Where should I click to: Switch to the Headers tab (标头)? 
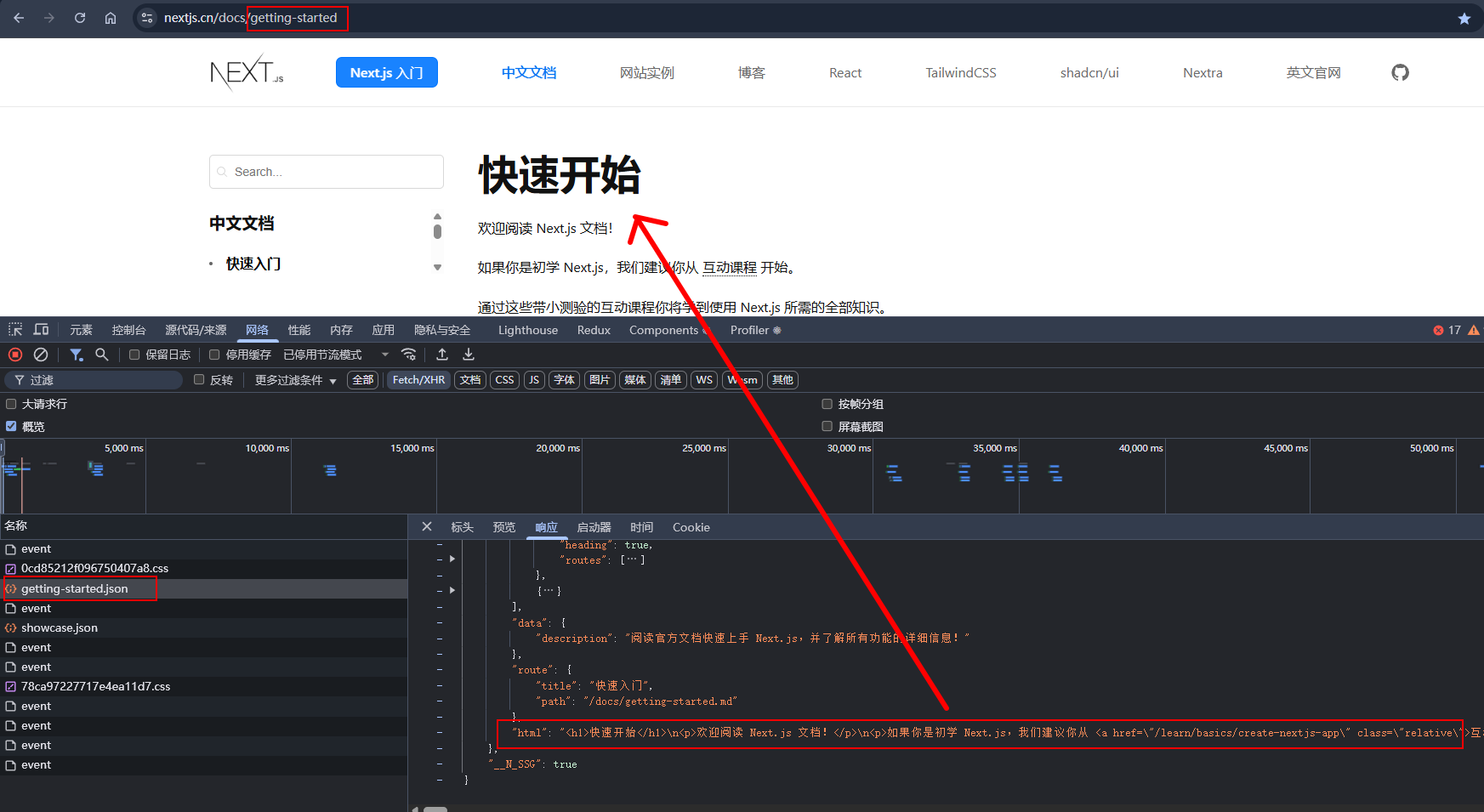click(462, 527)
